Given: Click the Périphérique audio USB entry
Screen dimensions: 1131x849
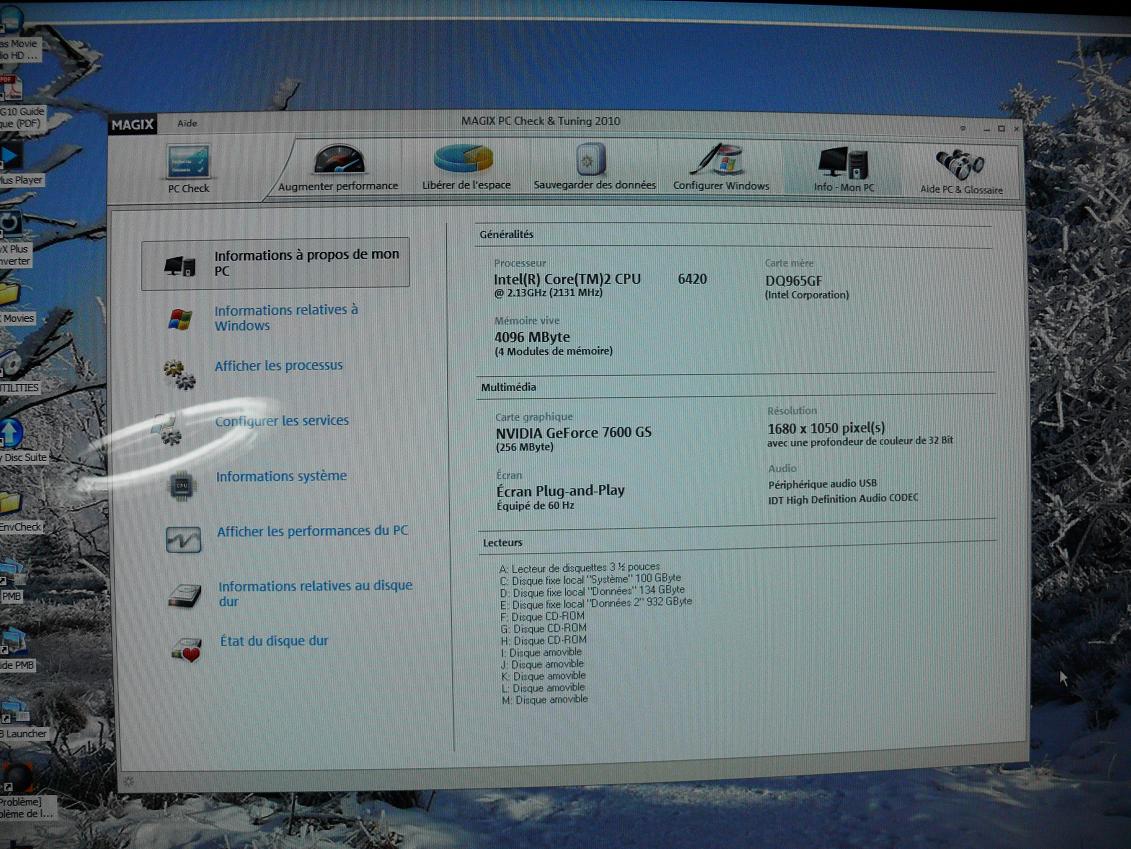Looking at the screenshot, I should [x=822, y=483].
